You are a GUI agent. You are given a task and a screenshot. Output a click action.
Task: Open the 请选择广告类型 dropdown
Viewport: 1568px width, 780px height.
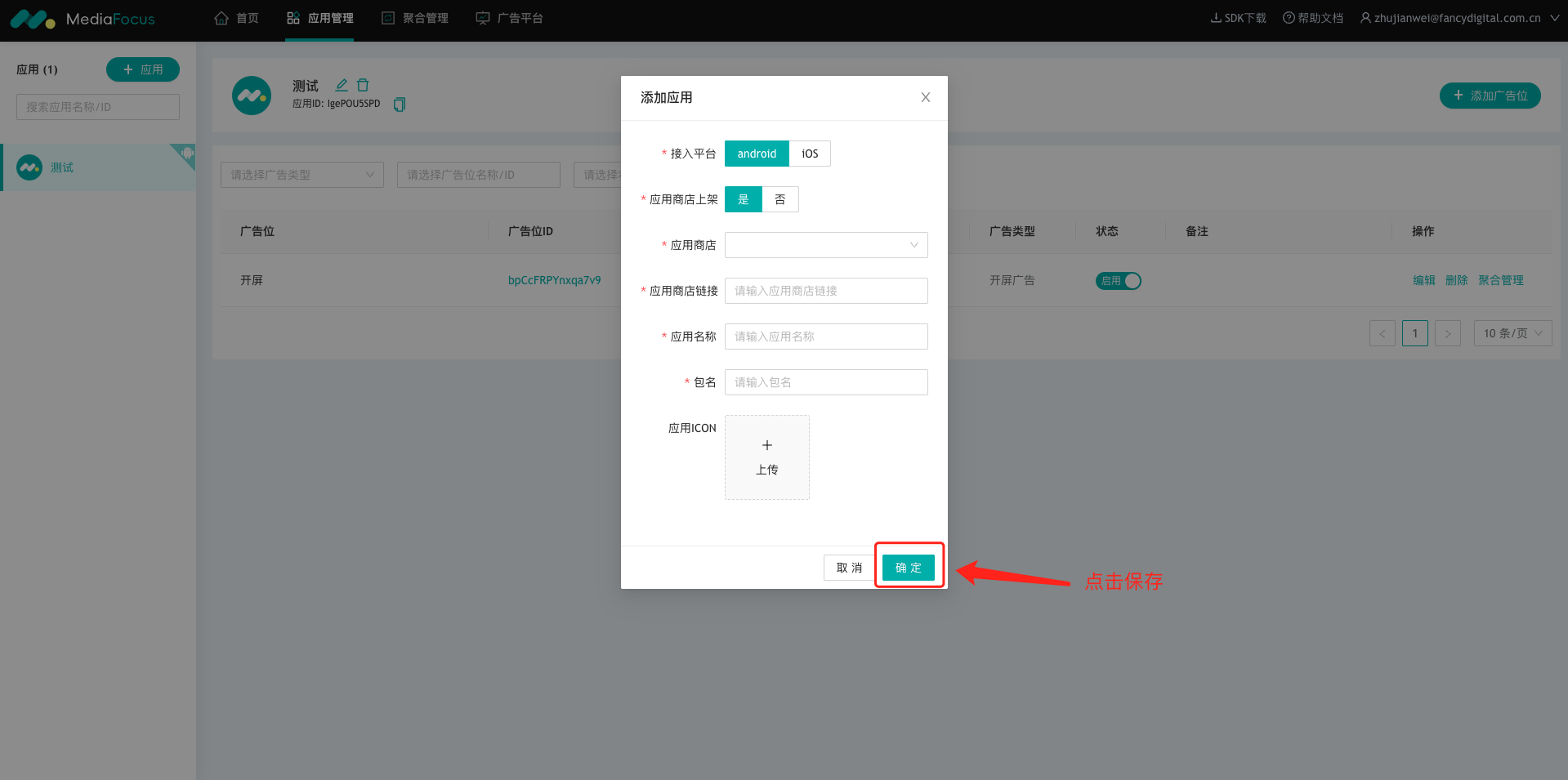coord(302,175)
